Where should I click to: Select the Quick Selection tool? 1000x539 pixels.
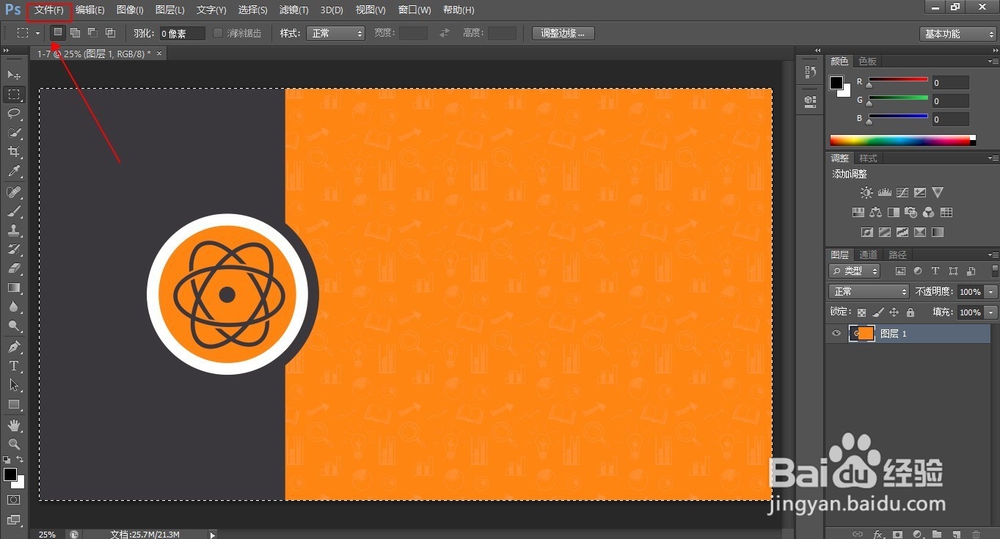click(13, 133)
